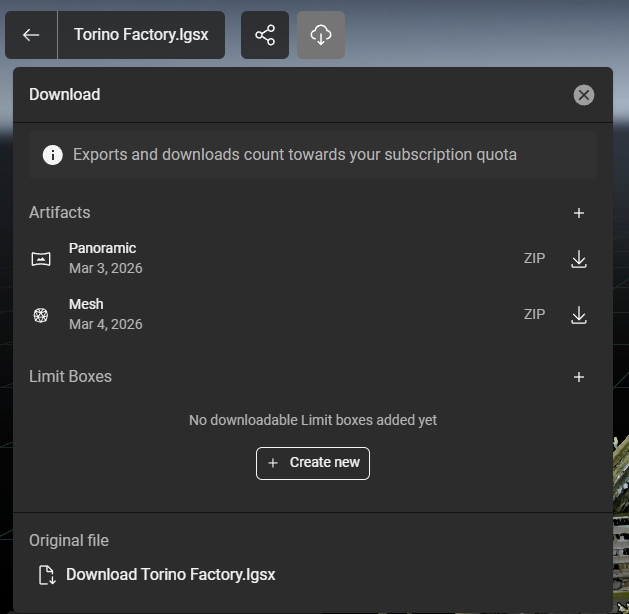Click the Torino Factory.lgsx file title
The height and width of the screenshot is (614, 629).
141,35
